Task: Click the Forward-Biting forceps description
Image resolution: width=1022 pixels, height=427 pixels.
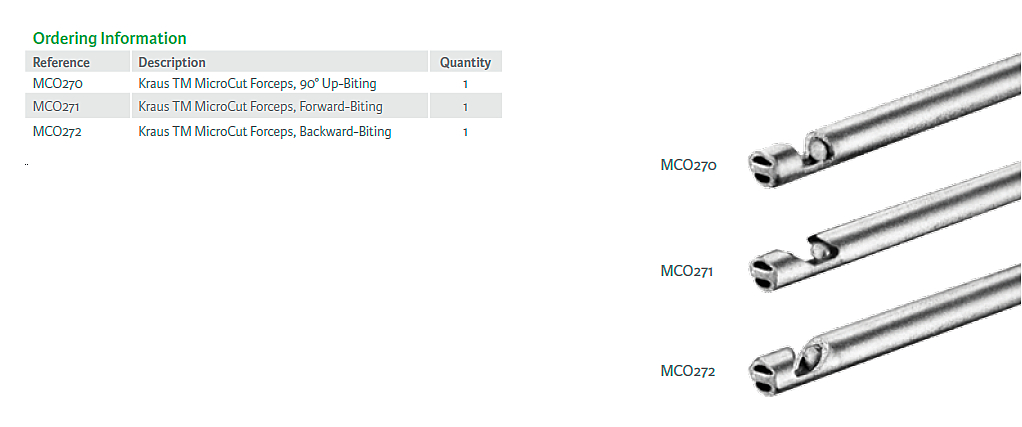Action: pos(260,106)
